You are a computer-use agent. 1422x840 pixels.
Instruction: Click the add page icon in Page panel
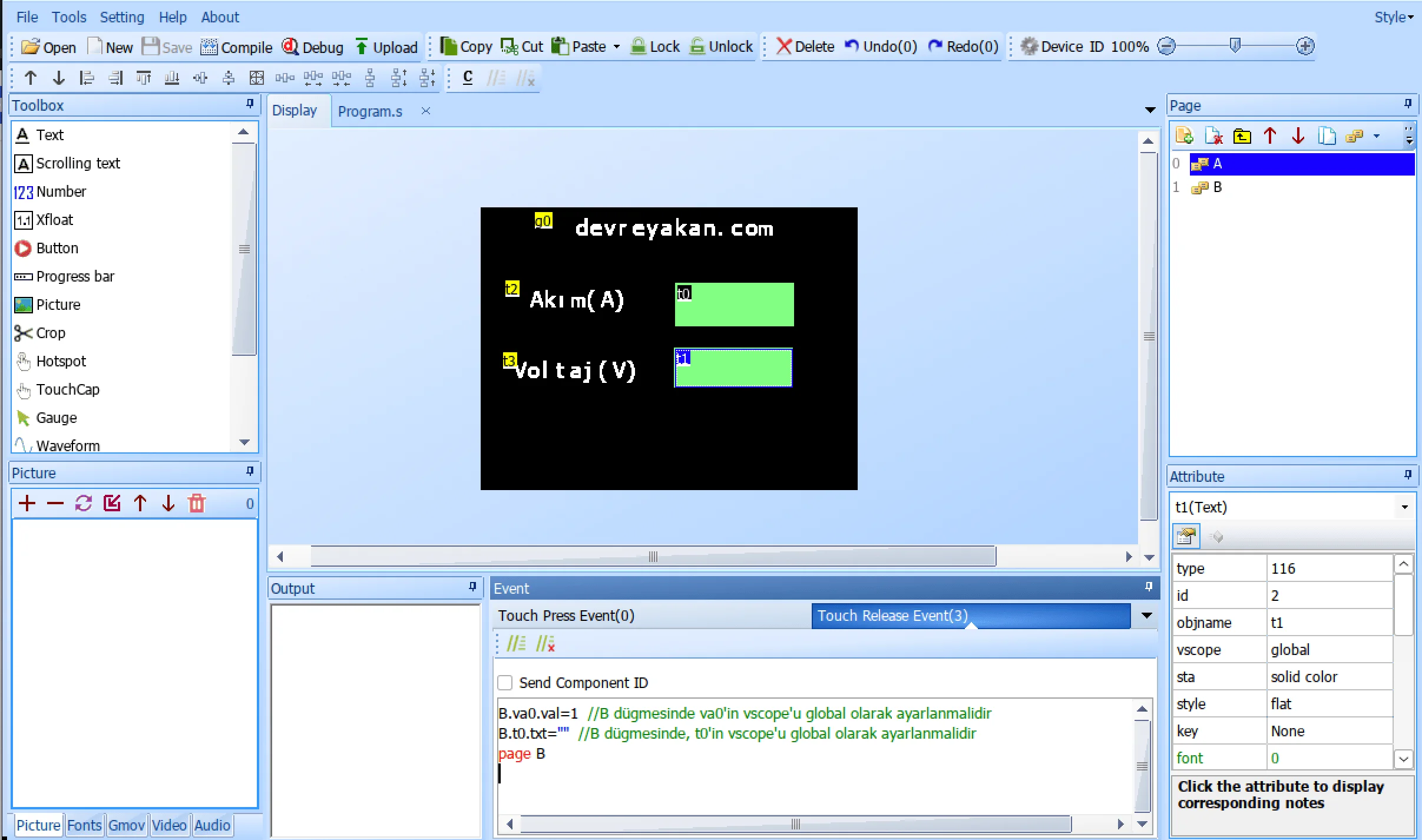[1184, 136]
